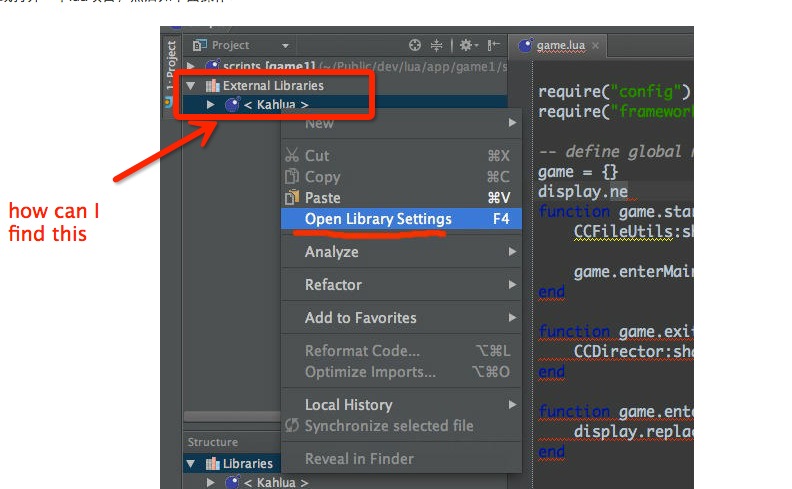This screenshot has width=792, height=489.
Task: Open the Analyze submenu
Action: [x=401, y=252]
